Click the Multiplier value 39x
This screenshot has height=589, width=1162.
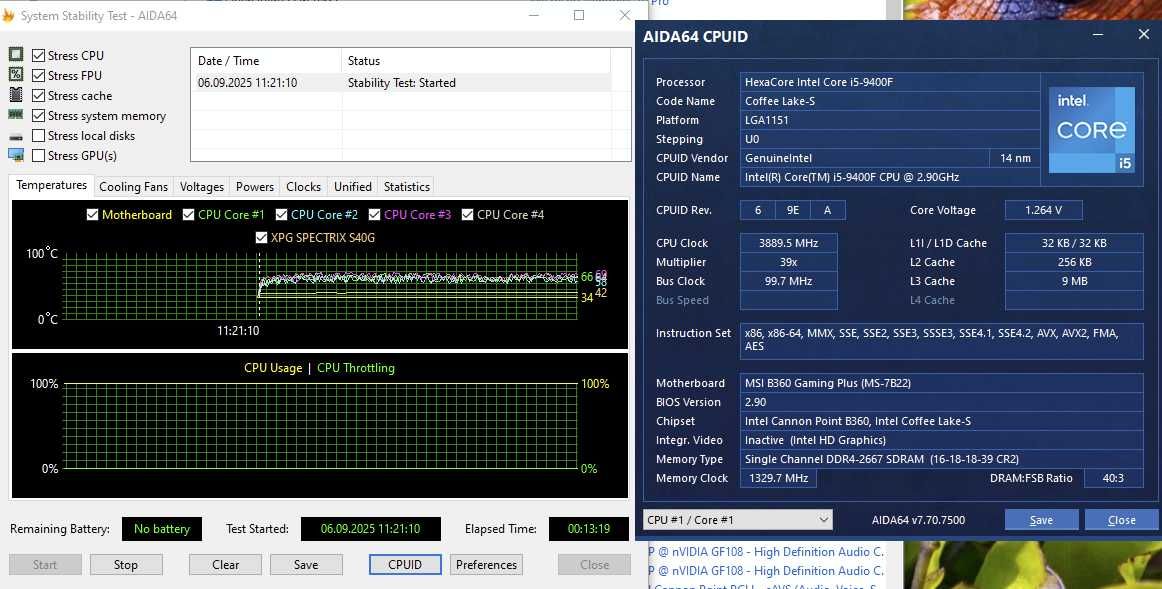788,262
